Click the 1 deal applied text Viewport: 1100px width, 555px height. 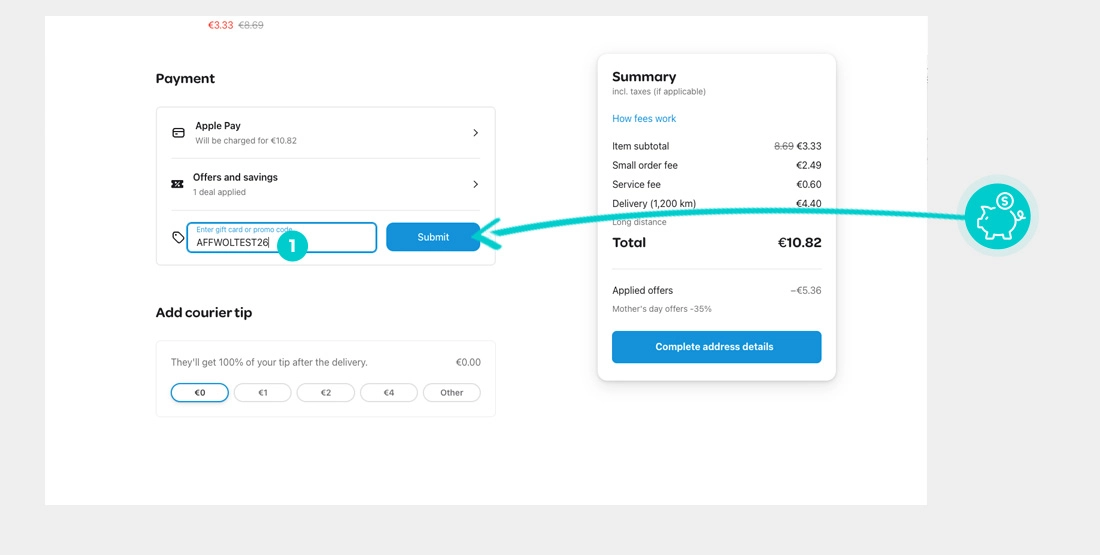220,192
